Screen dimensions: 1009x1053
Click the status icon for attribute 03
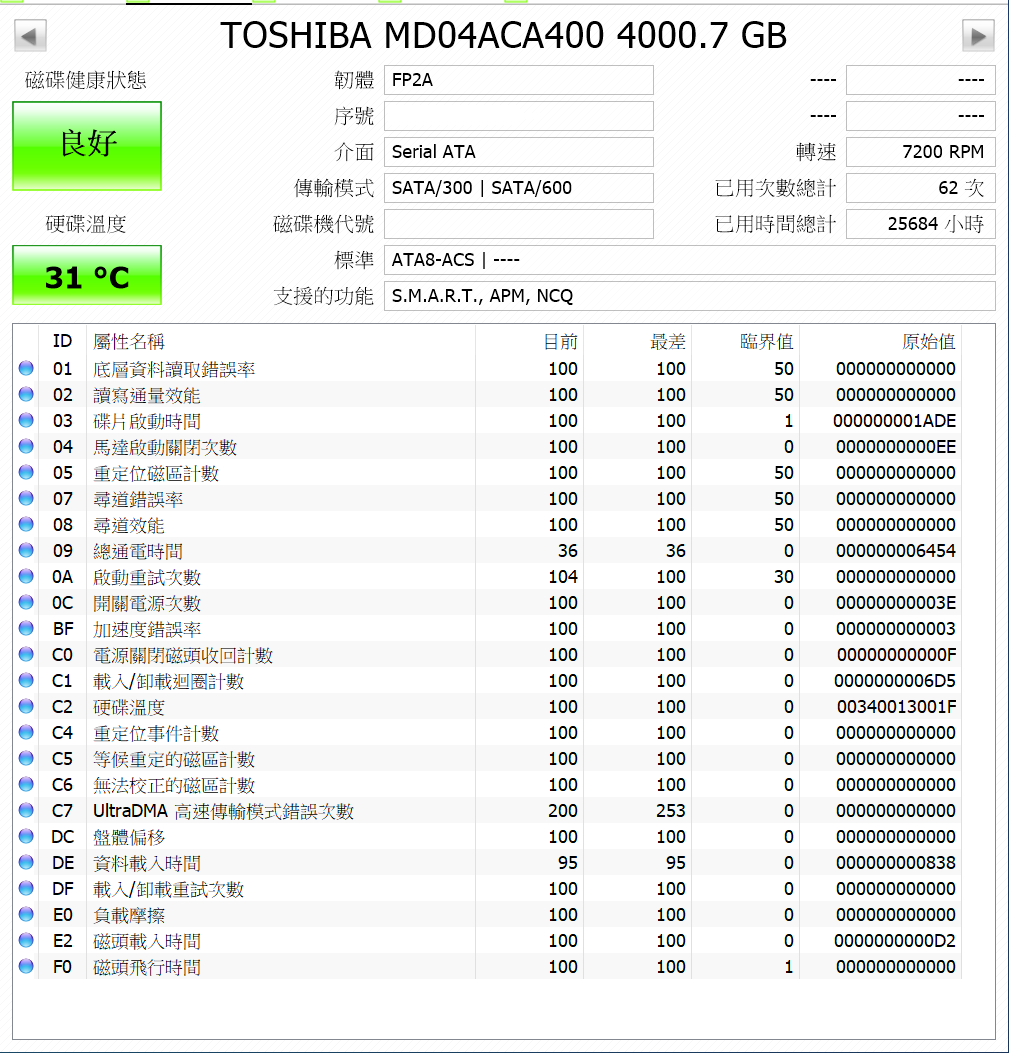pos(26,420)
